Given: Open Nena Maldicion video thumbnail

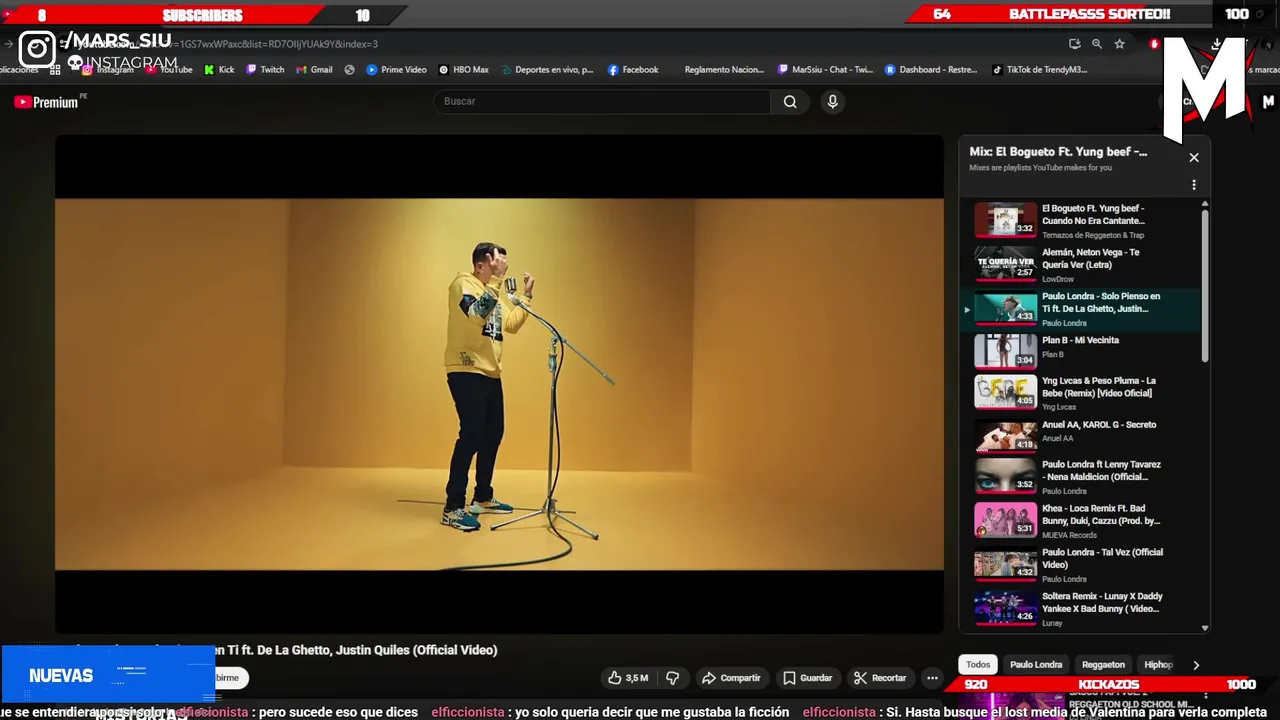Looking at the screenshot, I should point(1005,476).
